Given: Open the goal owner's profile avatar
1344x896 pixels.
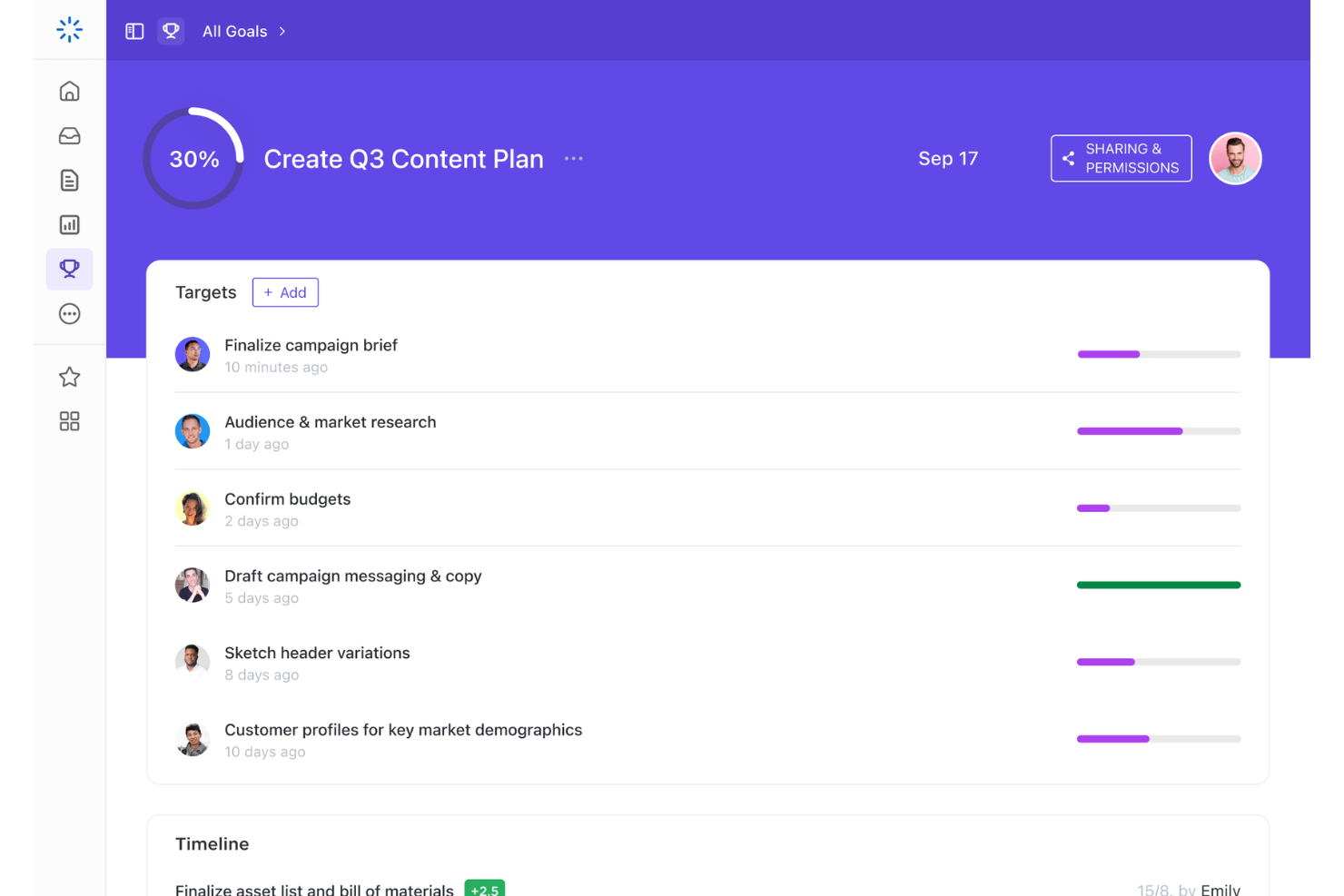Looking at the screenshot, I should coord(1235,158).
